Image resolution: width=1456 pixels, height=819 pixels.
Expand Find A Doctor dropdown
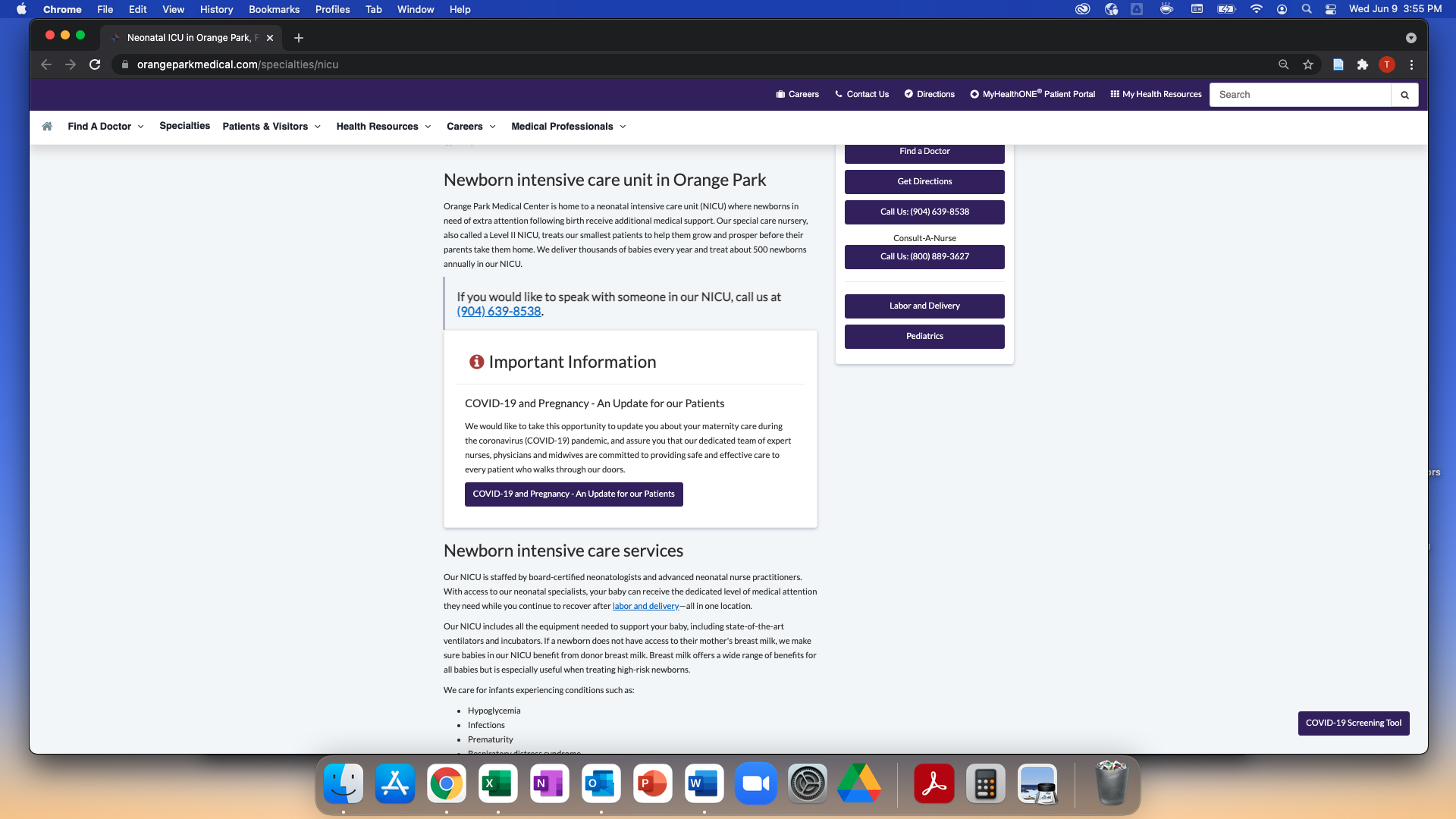click(105, 127)
